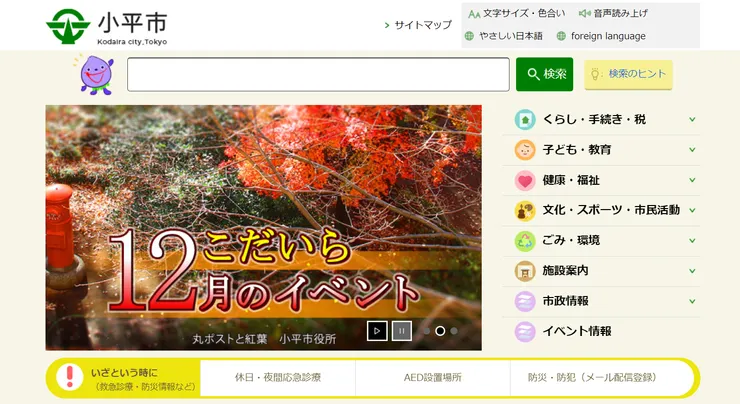The height and width of the screenshot is (404, 740).
Task: Click the lightbulb icon in 検索のヒント
Action: pyautogui.click(x=596, y=74)
